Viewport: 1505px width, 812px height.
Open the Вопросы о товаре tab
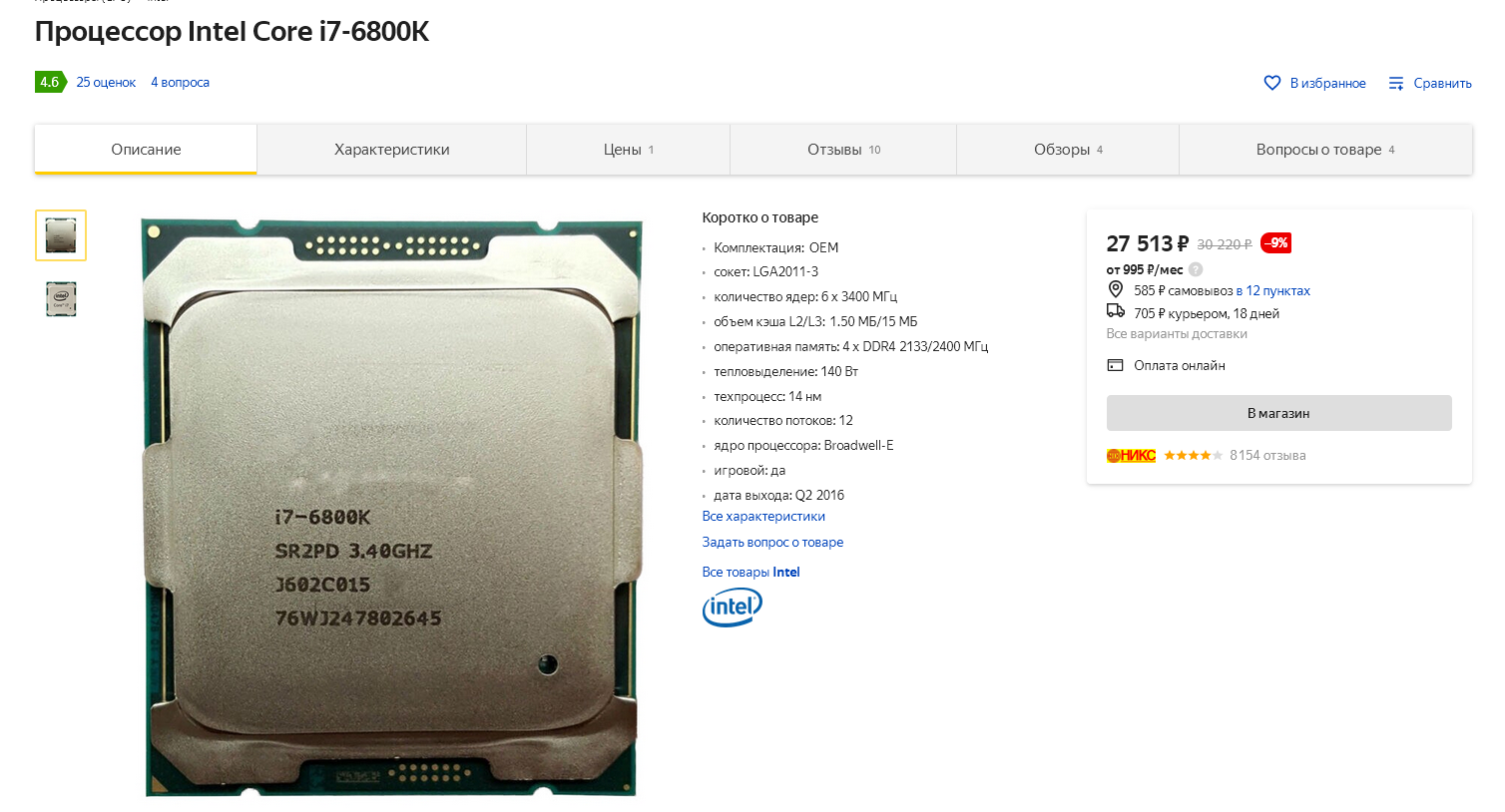pos(1325,150)
